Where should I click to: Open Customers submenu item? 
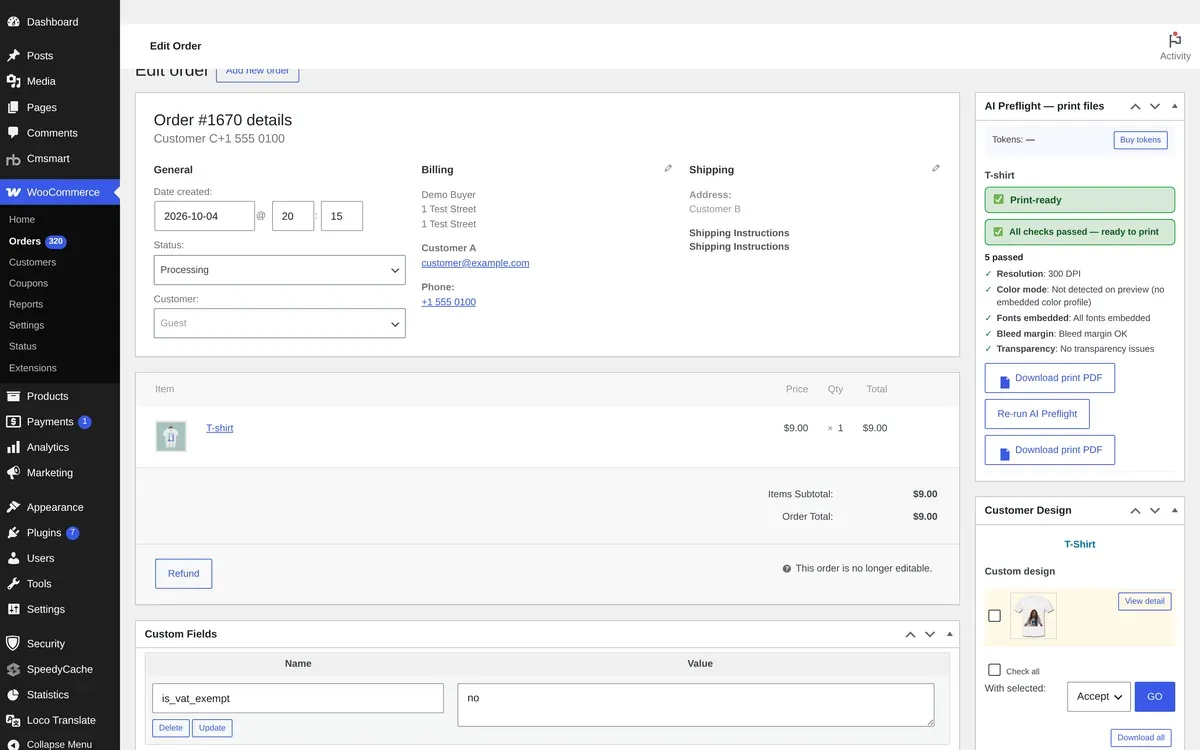(32, 262)
